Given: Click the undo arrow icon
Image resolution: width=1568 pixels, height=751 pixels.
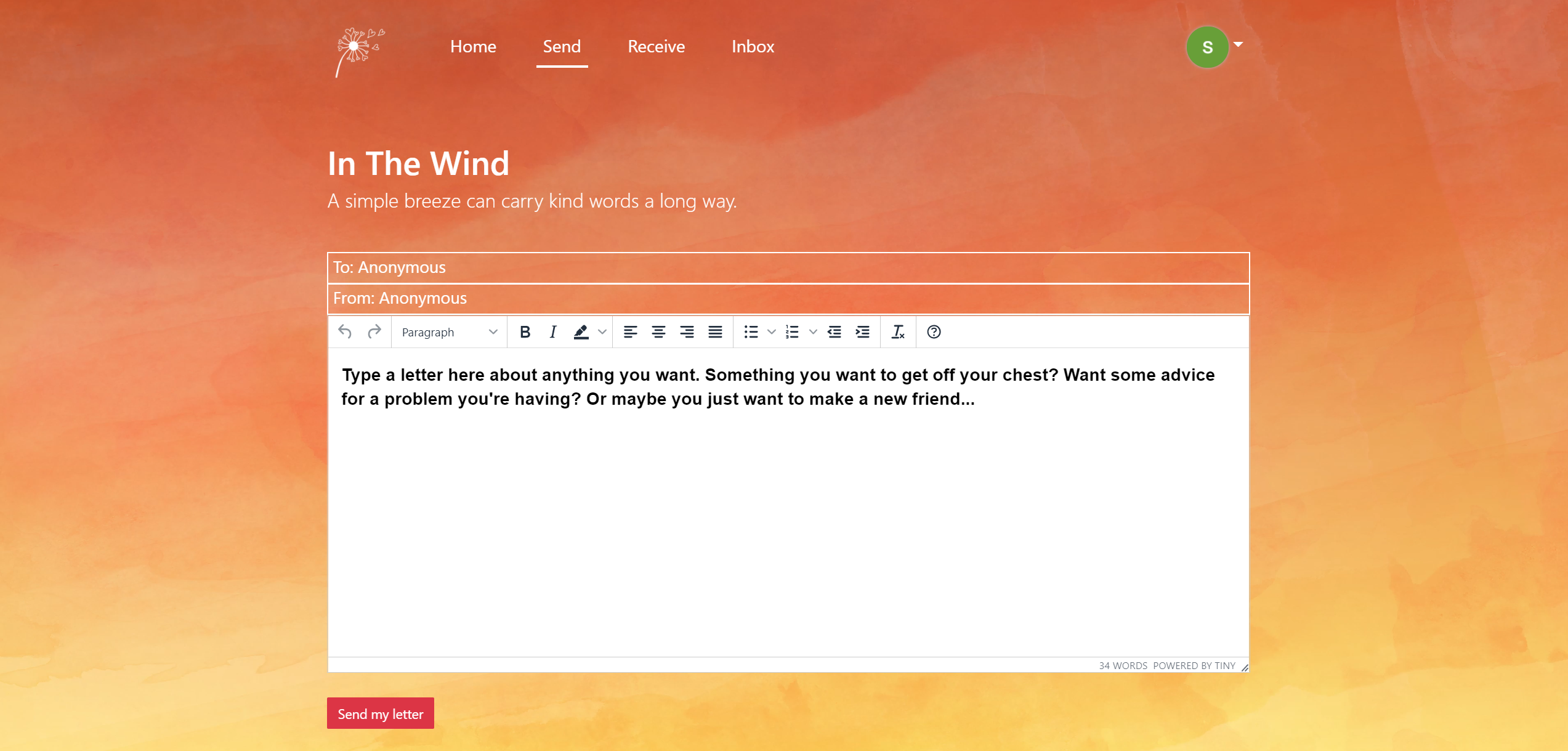Looking at the screenshot, I should (345, 332).
